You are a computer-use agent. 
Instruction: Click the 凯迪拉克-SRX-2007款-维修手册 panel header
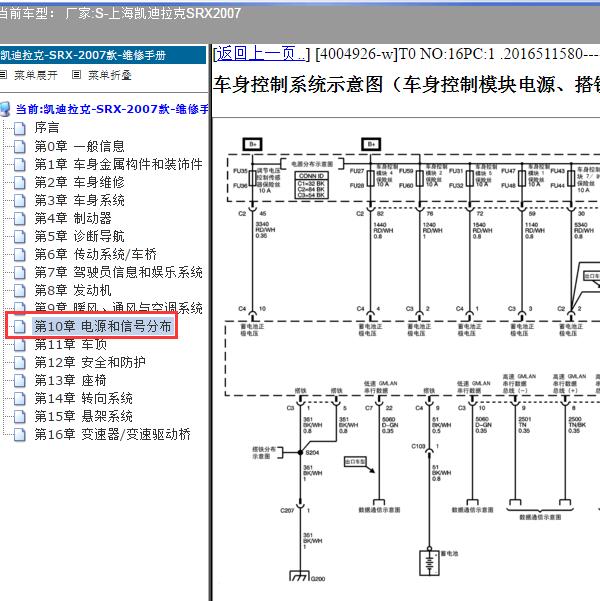click(x=103, y=55)
